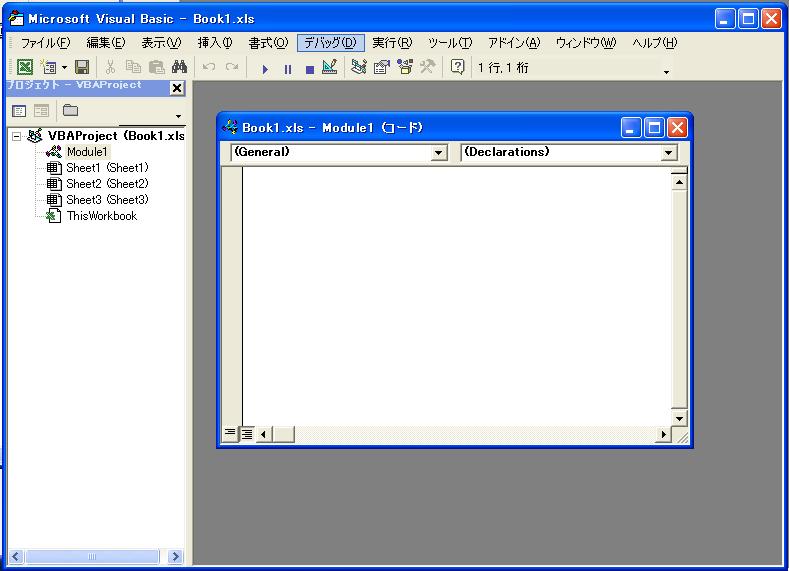The image size is (789, 571).
Task: Toggle Folders icon in Project panel
Action: click(70, 110)
